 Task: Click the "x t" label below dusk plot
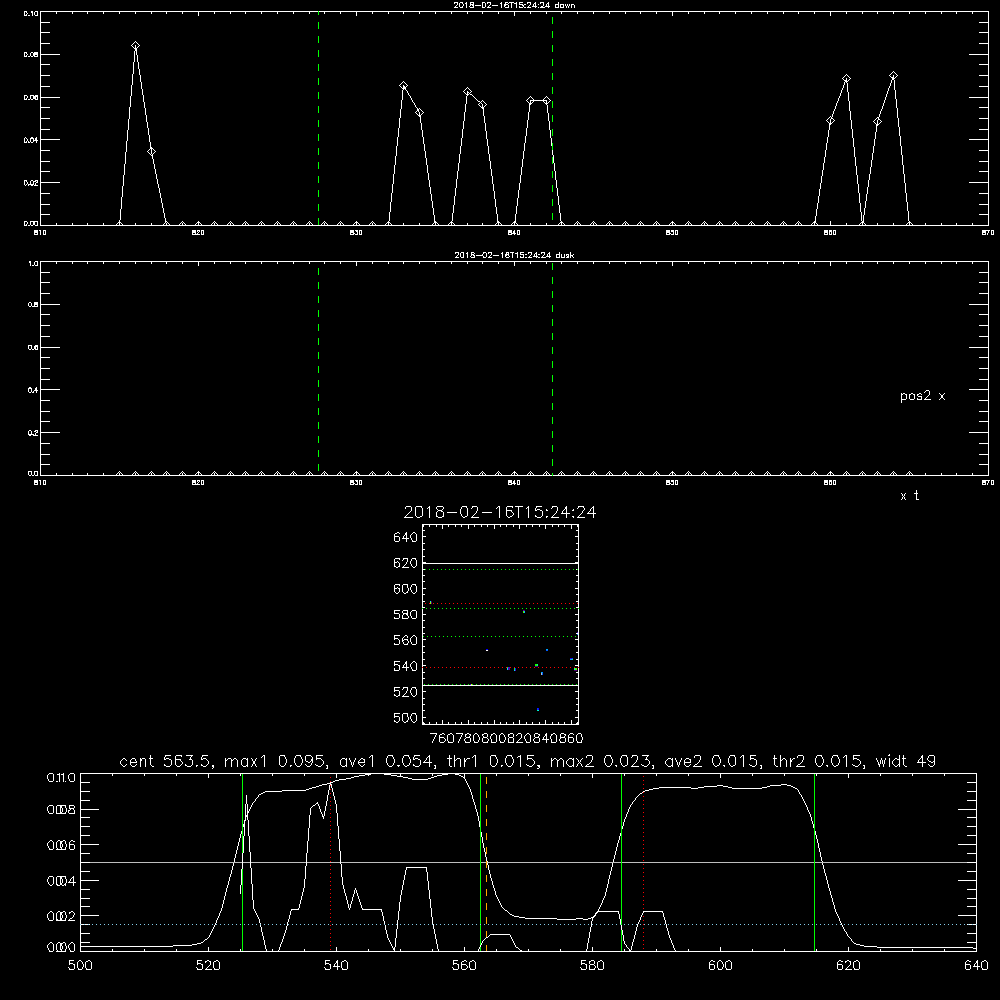pos(909,496)
